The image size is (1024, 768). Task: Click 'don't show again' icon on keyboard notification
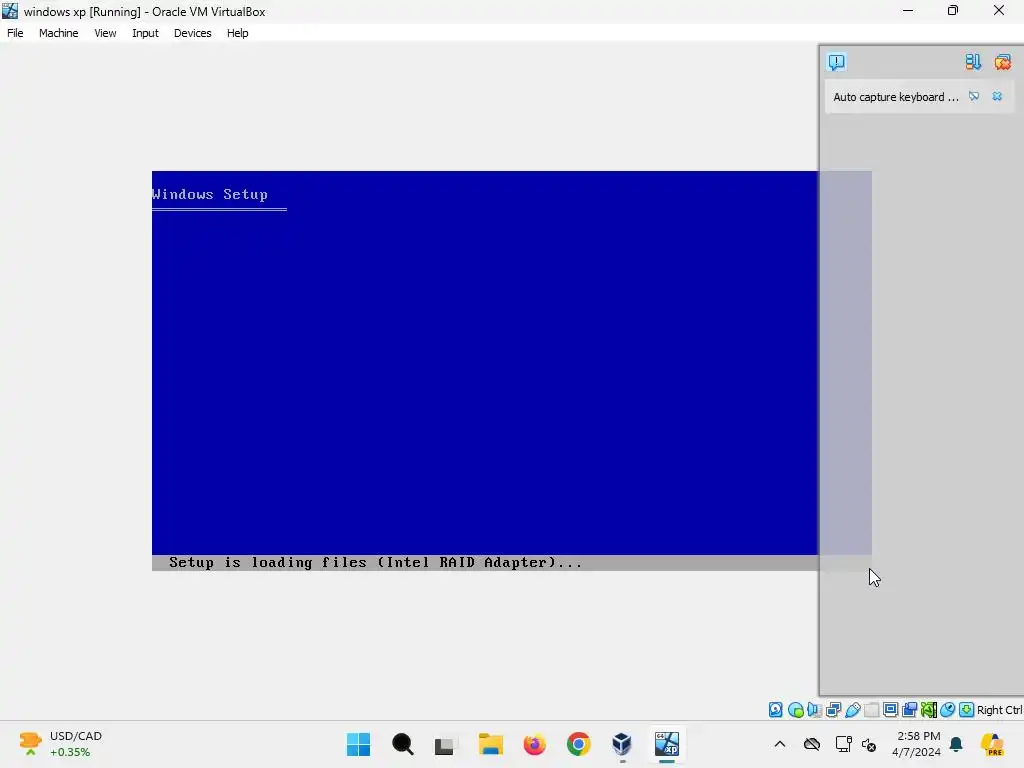(974, 97)
